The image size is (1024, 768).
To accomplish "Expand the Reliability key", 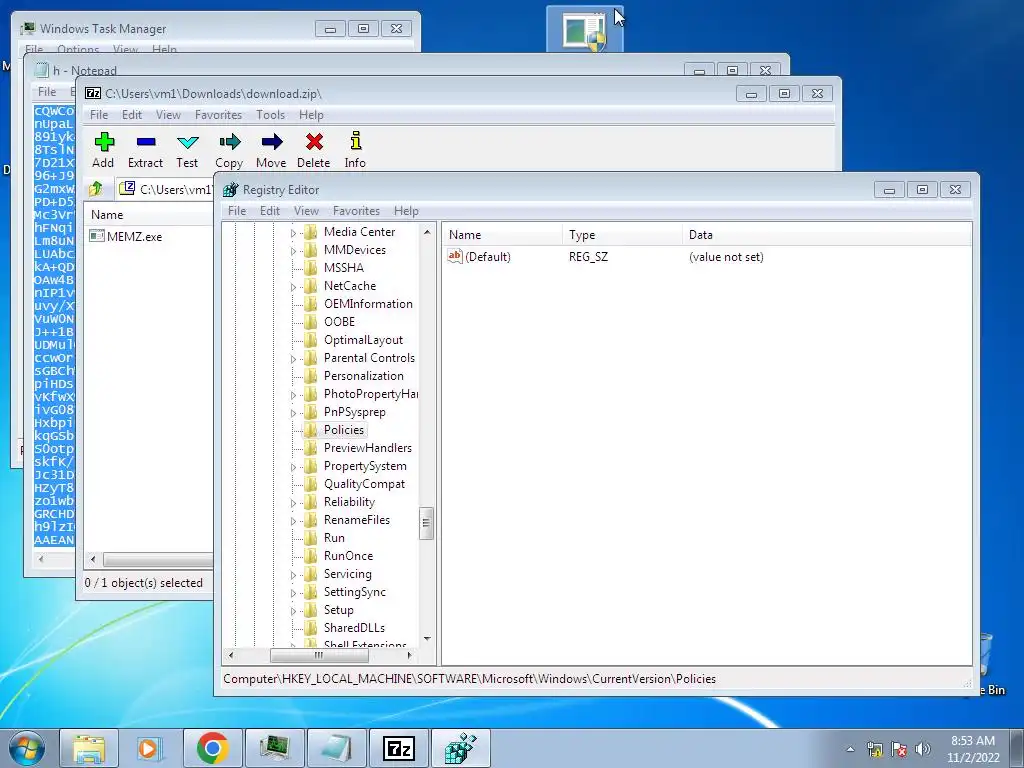I will click(x=293, y=503).
